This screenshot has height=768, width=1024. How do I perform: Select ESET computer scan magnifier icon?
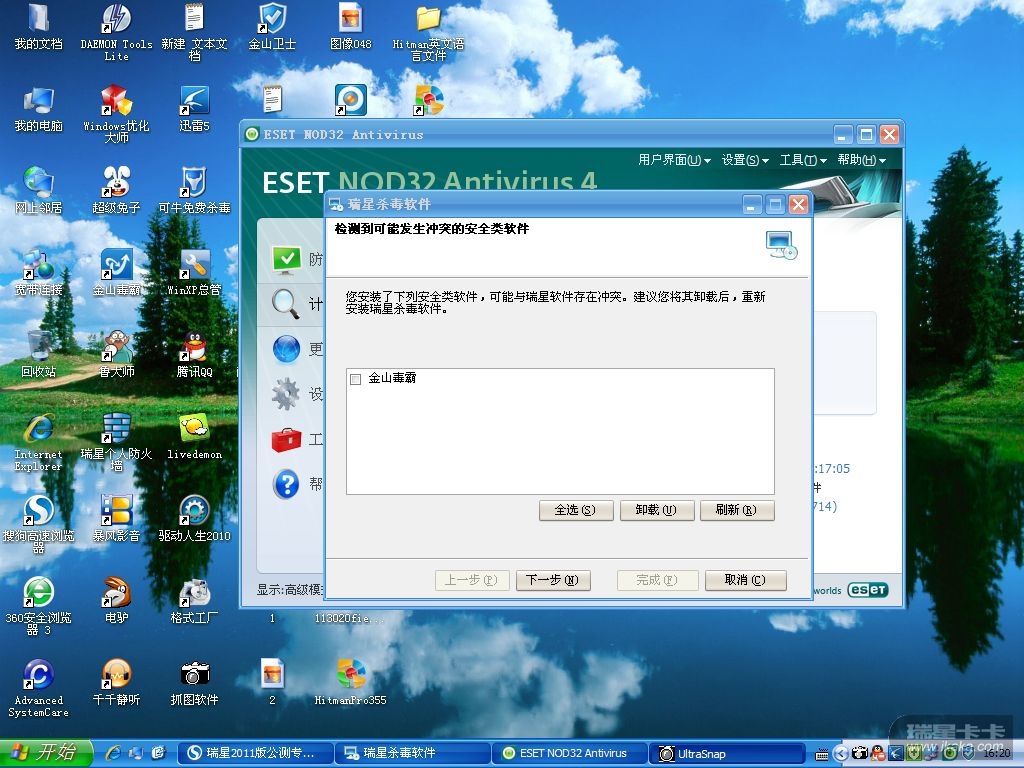[286, 304]
